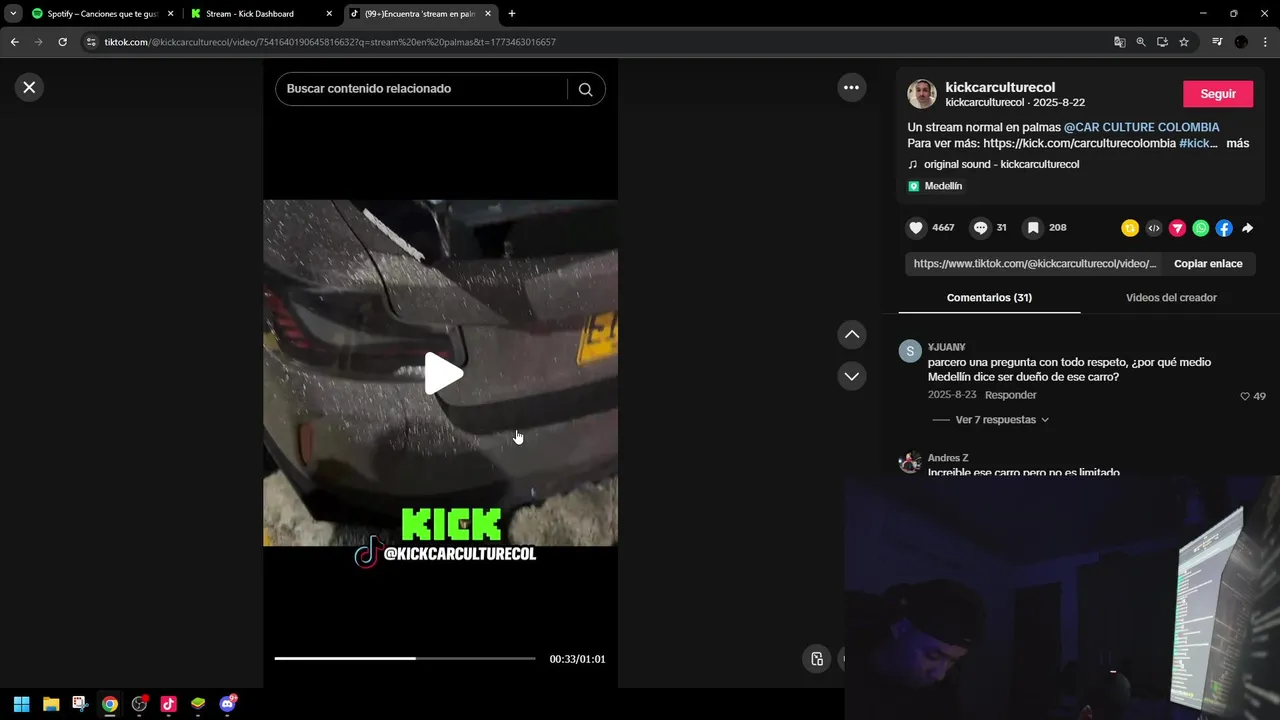Open the Chrome profile avatar
Image resolution: width=1280 pixels, height=720 pixels.
pyautogui.click(x=1241, y=42)
